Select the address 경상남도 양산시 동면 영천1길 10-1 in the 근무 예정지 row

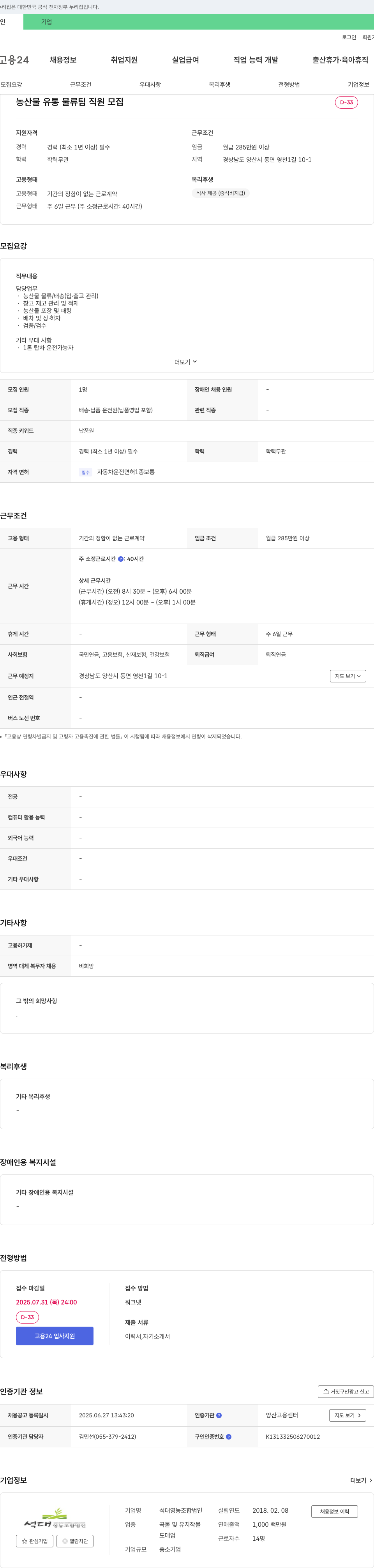123,676
